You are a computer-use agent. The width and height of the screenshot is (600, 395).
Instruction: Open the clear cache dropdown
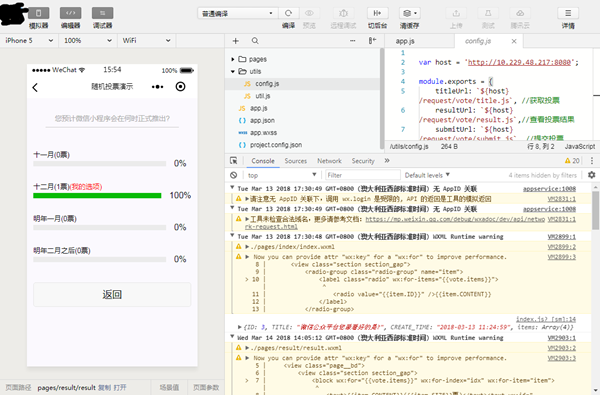[x=409, y=13]
